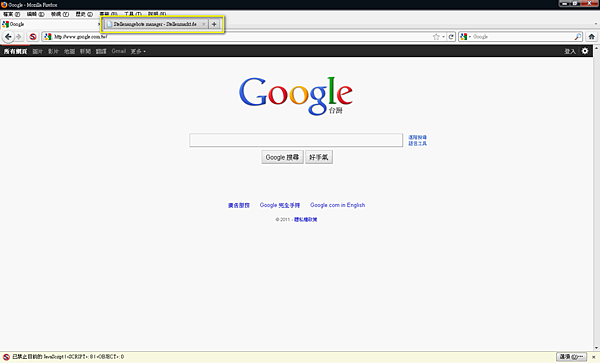Viewport: 600px width, 363px height.
Task: Click the NoScript icon in the bottom notification bar
Action: pyautogui.click(x=6, y=357)
